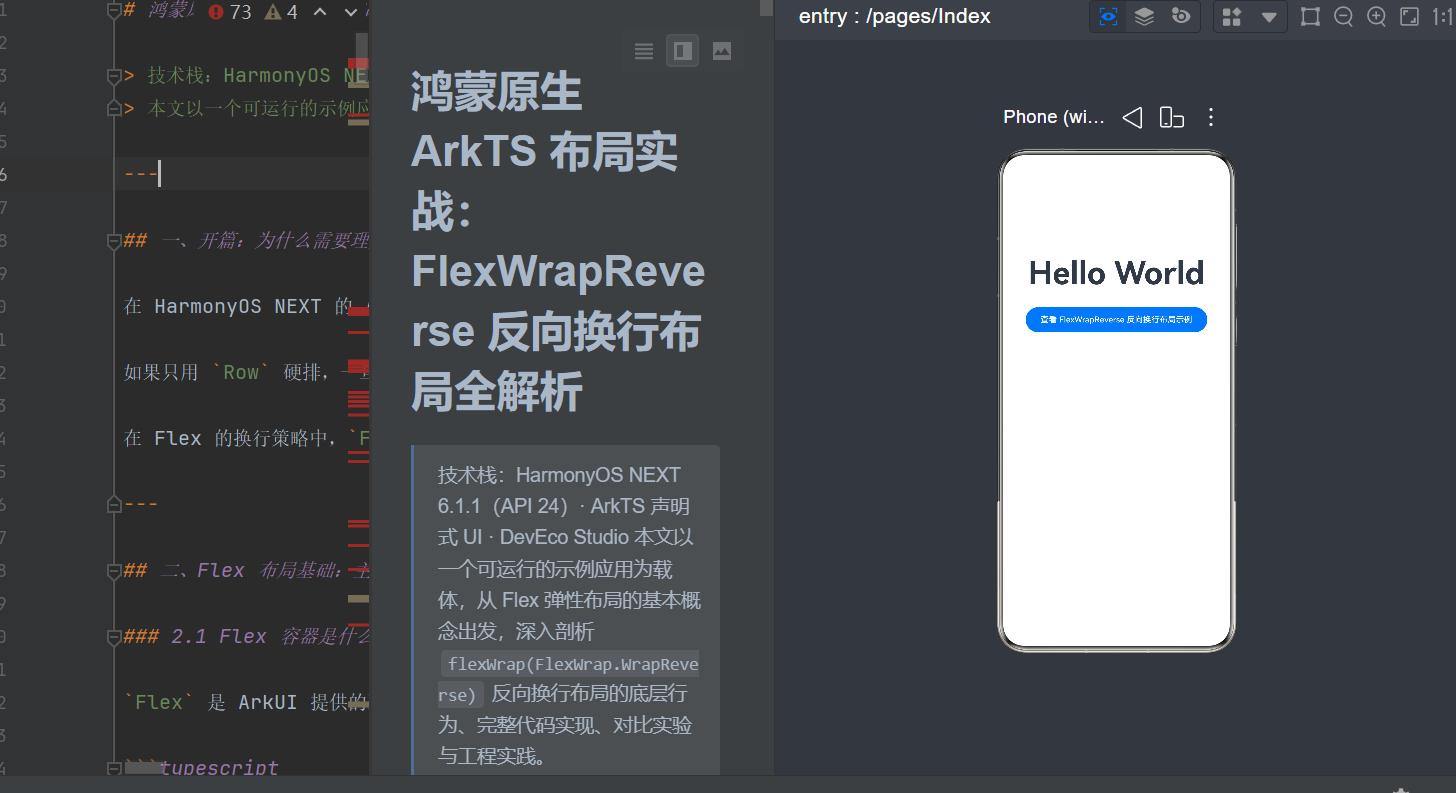The height and width of the screenshot is (793, 1456).
Task: Collapse the fold at the 本文以一个可运行 line
Action: point(114,108)
